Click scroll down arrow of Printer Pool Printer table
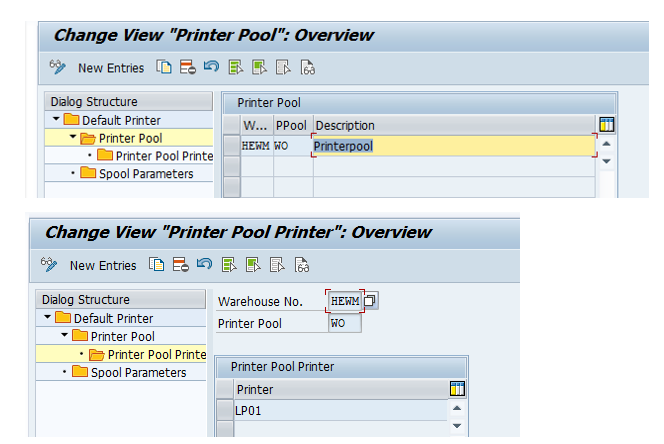Image resolution: width=664 pixels, height=444 pixels. (457, 425)
